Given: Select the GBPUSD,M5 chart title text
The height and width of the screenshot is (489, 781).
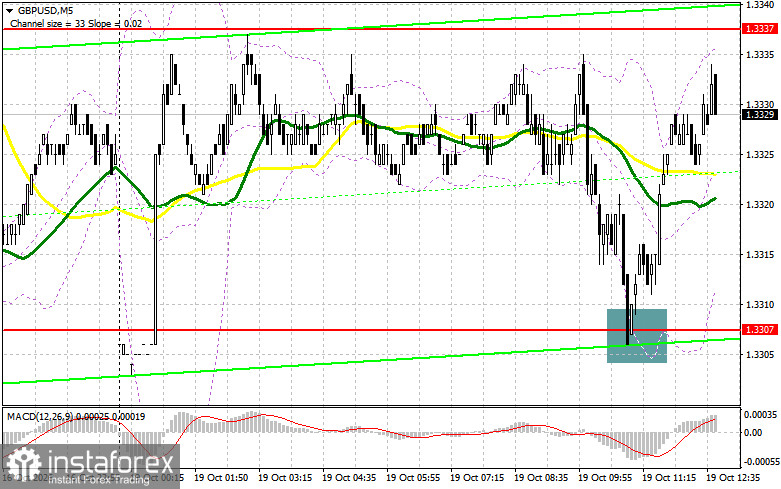Looking at the screenshot, I should click(43, 10).
